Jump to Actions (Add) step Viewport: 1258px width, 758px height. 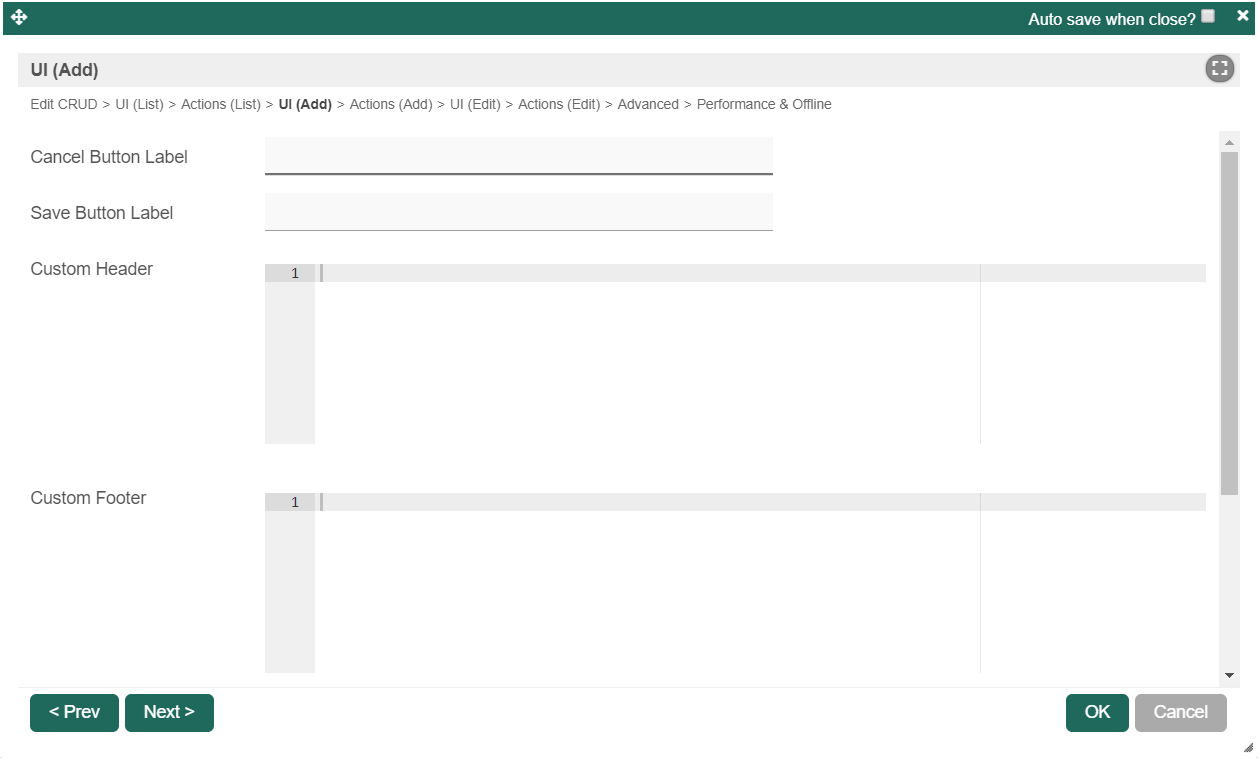(391, 104)
